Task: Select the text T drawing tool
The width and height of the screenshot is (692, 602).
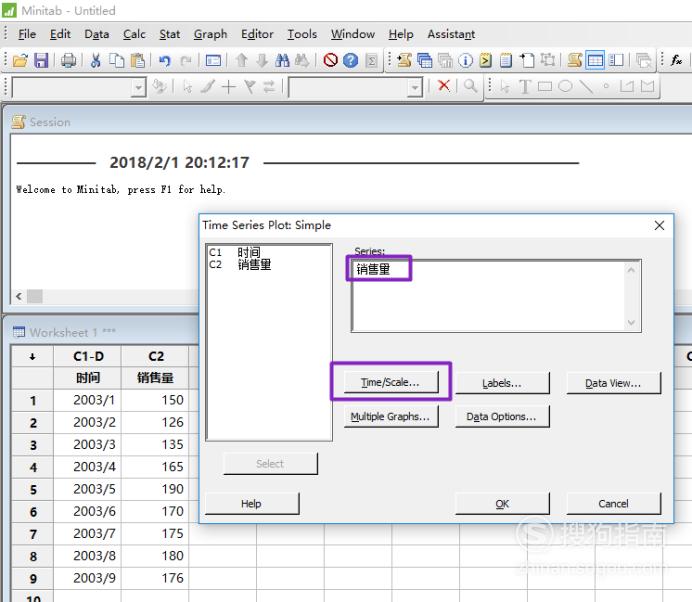Action: pyautogui.click(x=525, y=87)
